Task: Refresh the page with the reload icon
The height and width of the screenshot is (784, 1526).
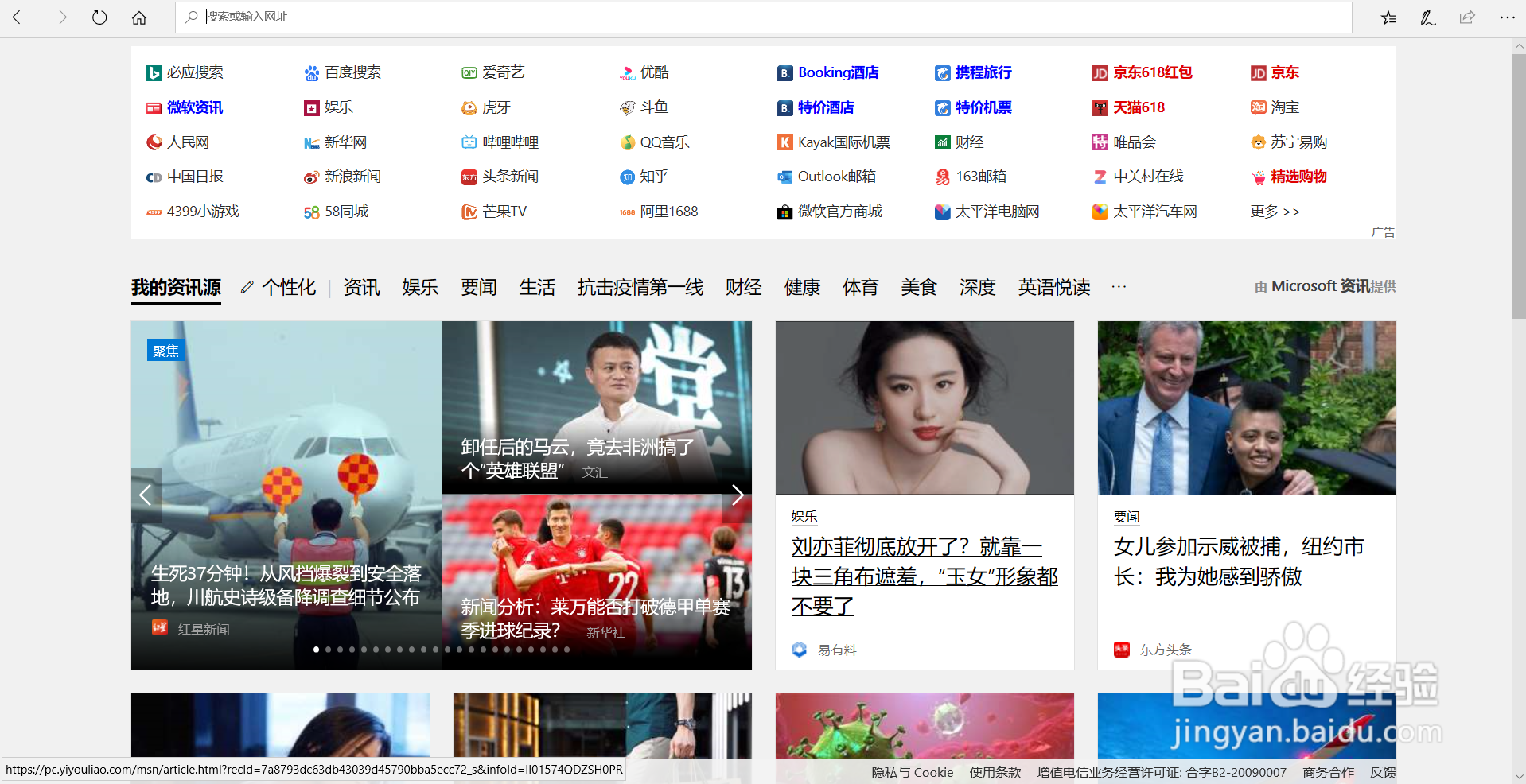Action: click(99, 17)
